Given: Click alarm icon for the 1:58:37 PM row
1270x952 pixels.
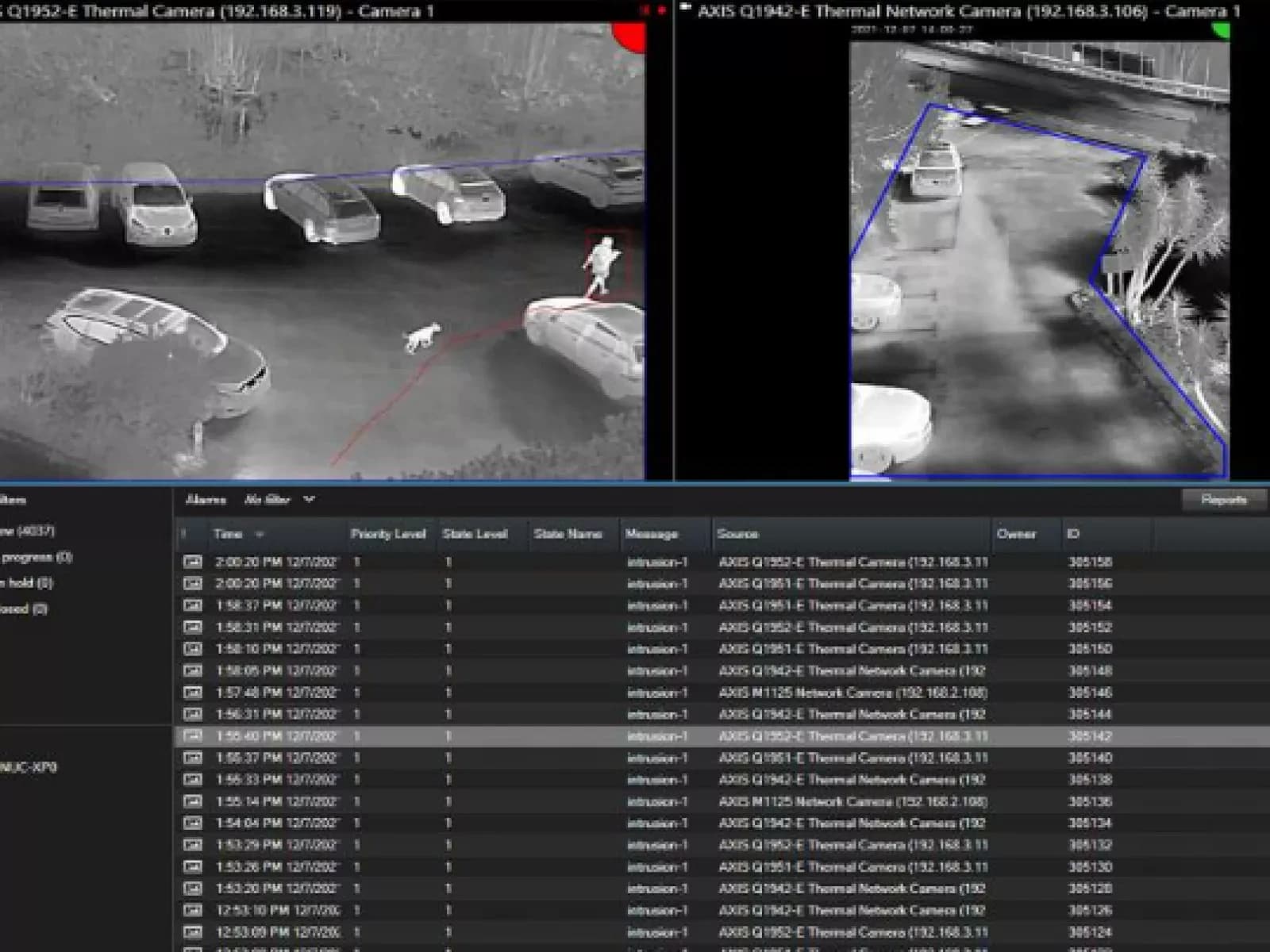Looking at the screenshot, I should [192, 605].
